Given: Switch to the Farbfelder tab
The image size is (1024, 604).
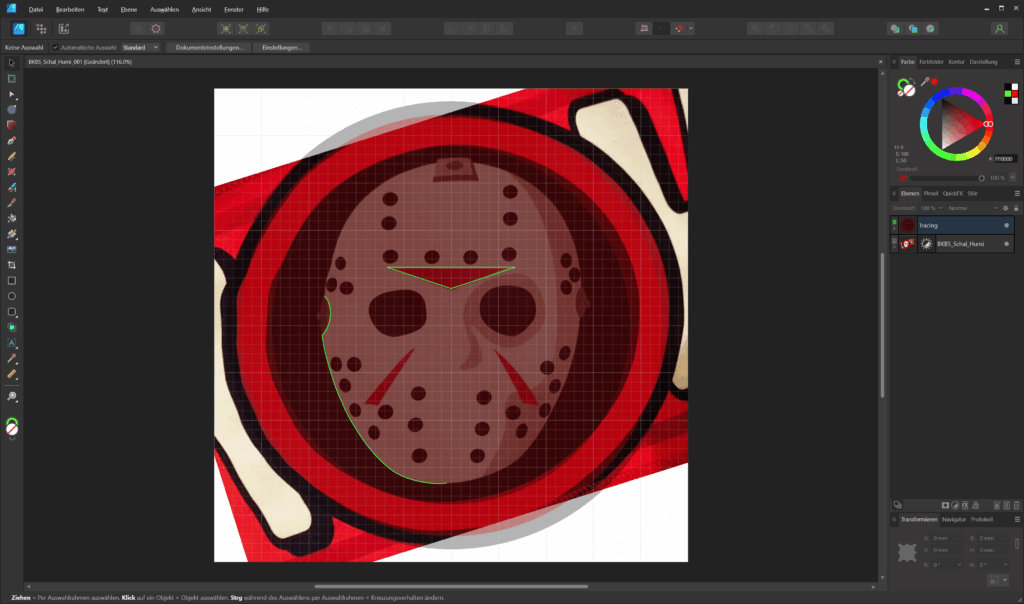Looking at the screenshot, I should tap(931, 62).
